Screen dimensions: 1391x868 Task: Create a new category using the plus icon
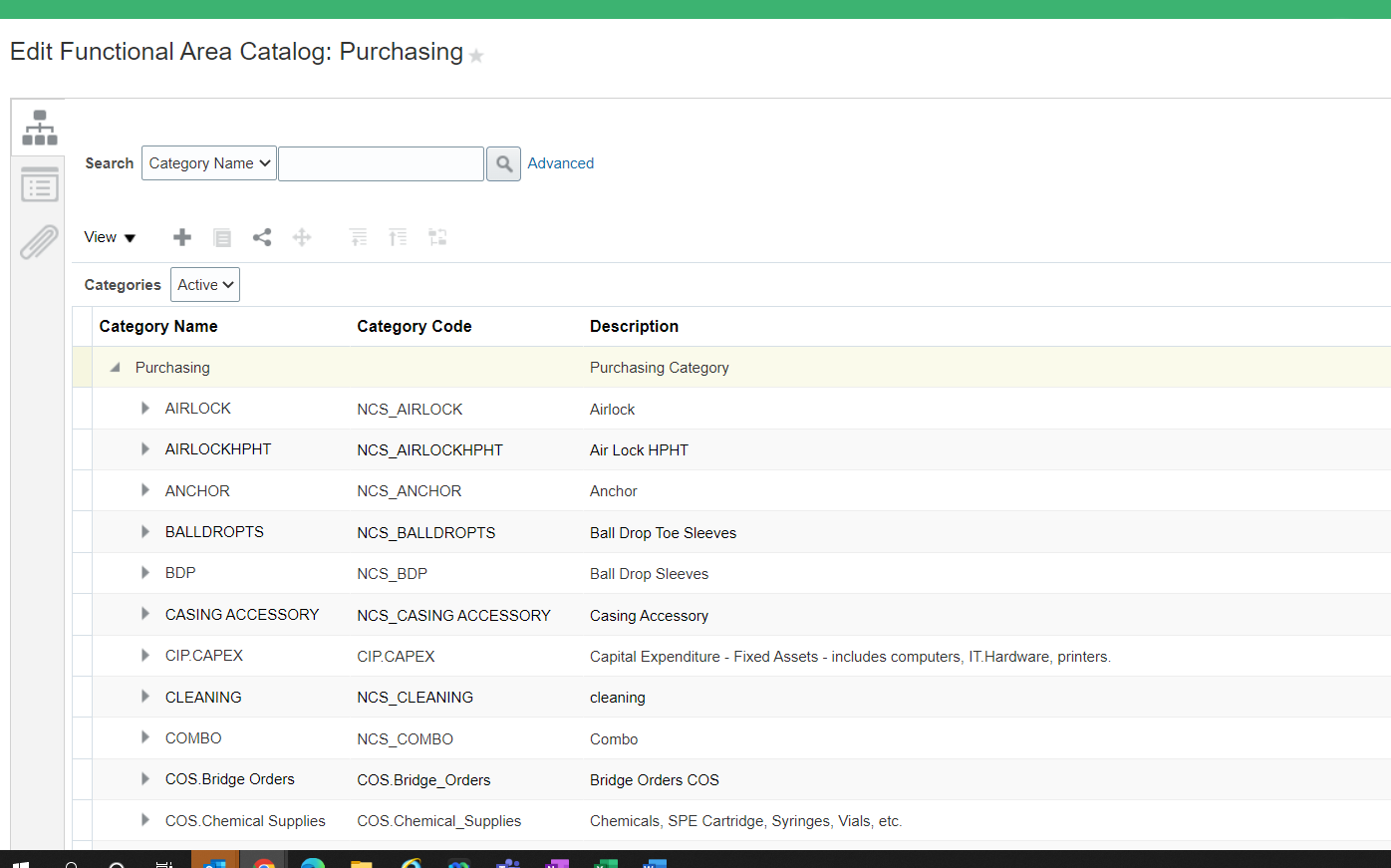[181, 237]
